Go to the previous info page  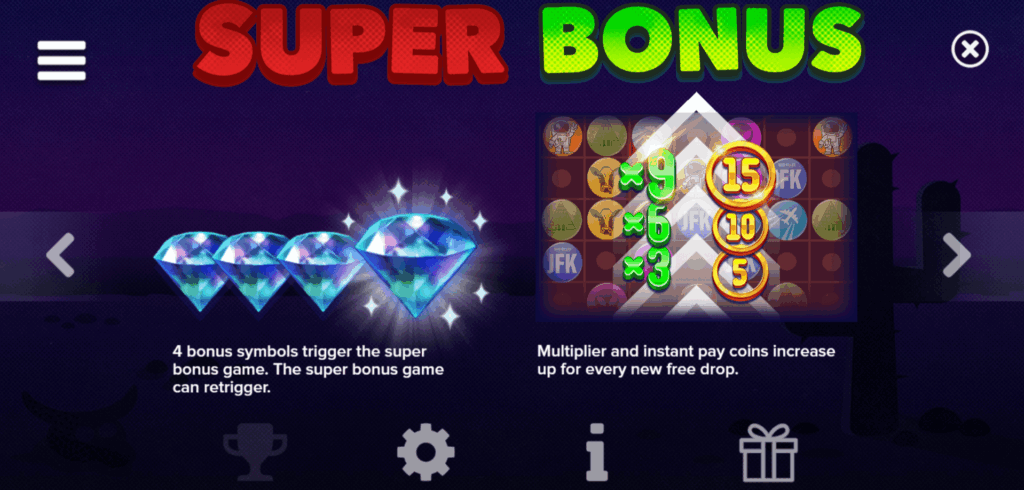61,255
